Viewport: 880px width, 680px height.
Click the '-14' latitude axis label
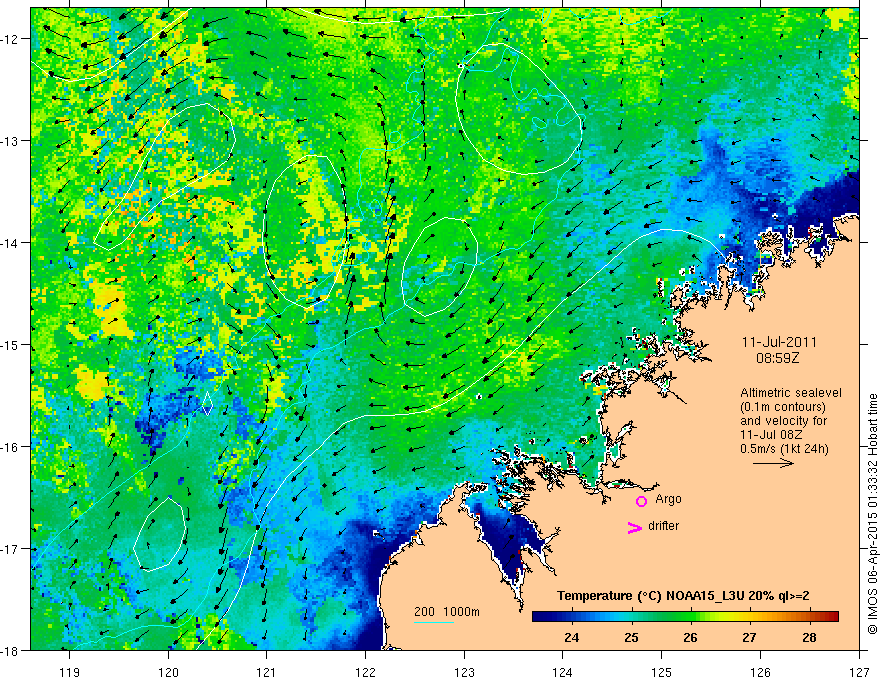[11, 243]
